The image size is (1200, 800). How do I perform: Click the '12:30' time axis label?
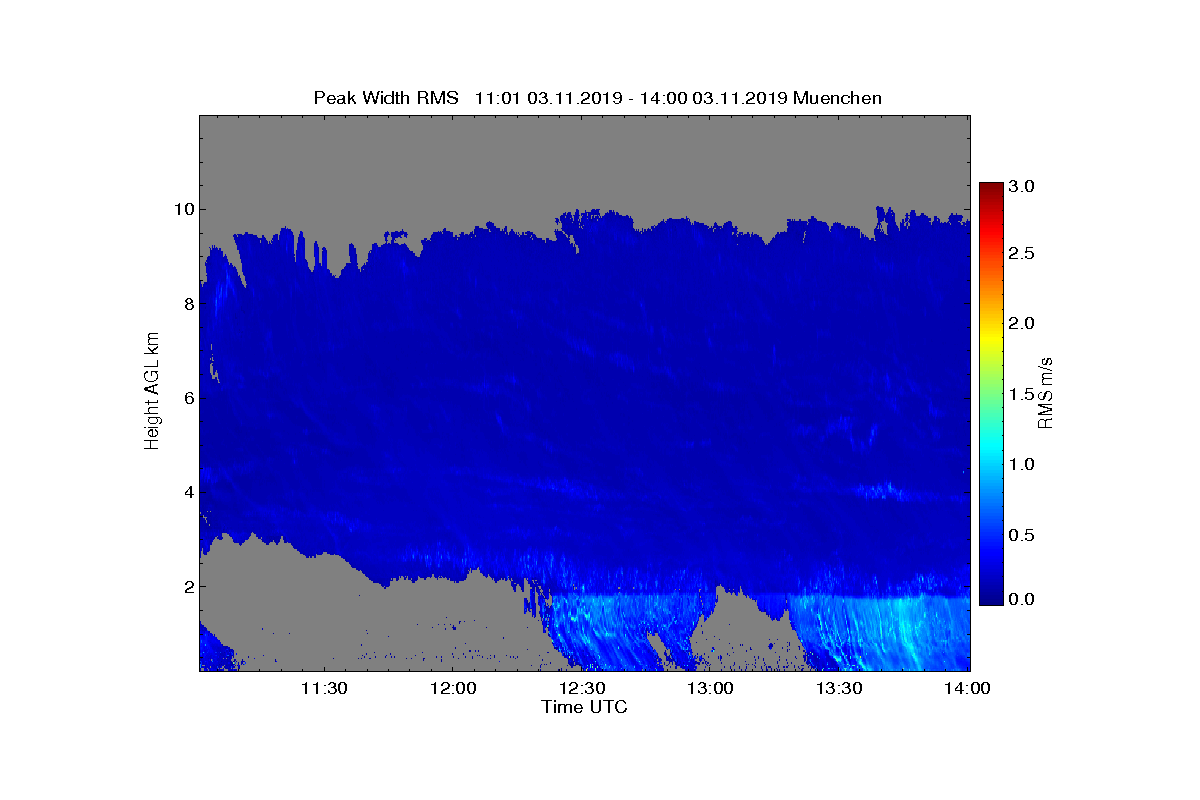coord(582,688)
